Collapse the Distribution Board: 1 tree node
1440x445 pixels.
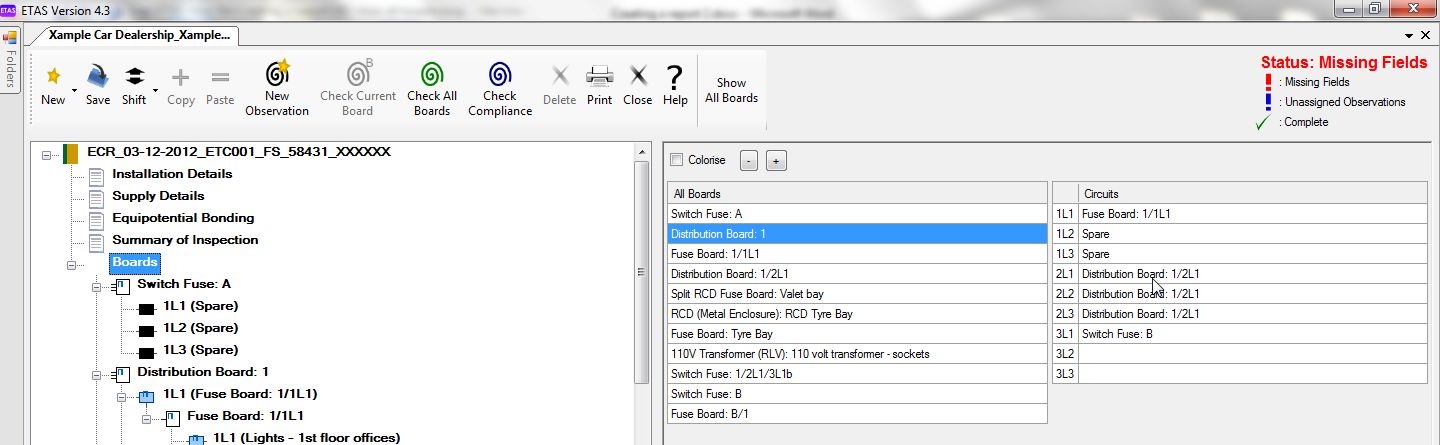[96, 375]
